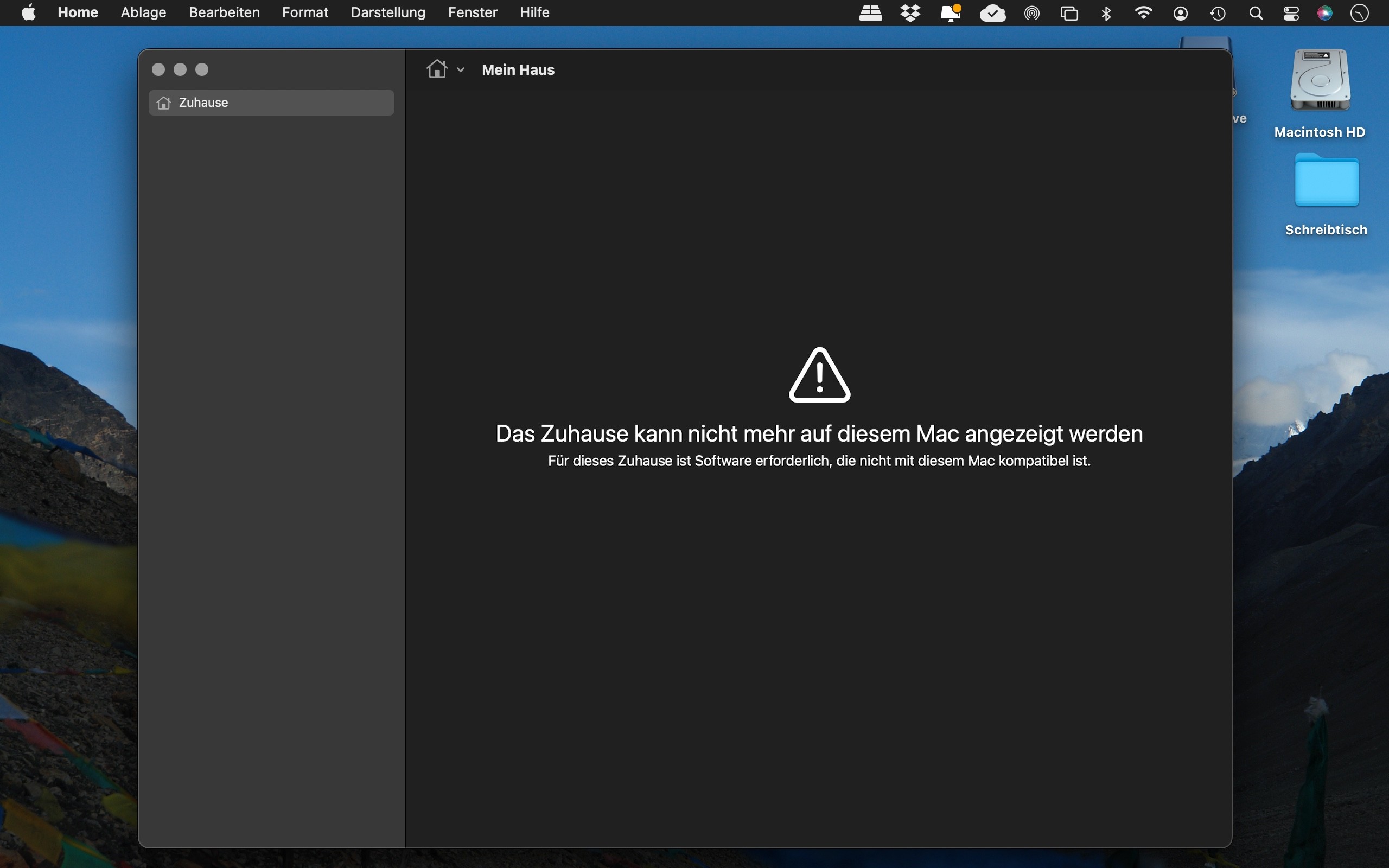
Task: Click the warning triangle icon
Action: (x=819, y=375)
